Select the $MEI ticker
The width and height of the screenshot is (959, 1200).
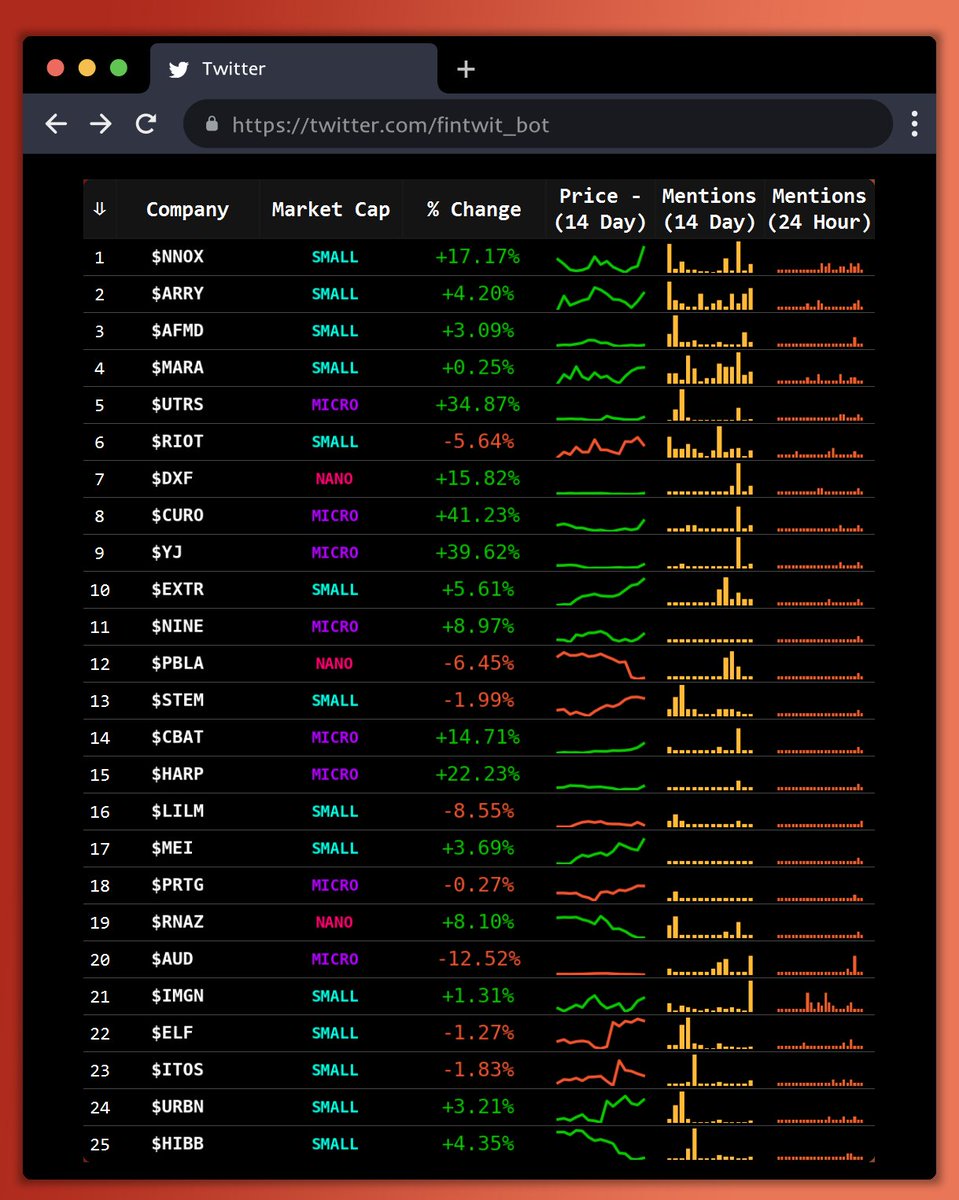[172, 848]
